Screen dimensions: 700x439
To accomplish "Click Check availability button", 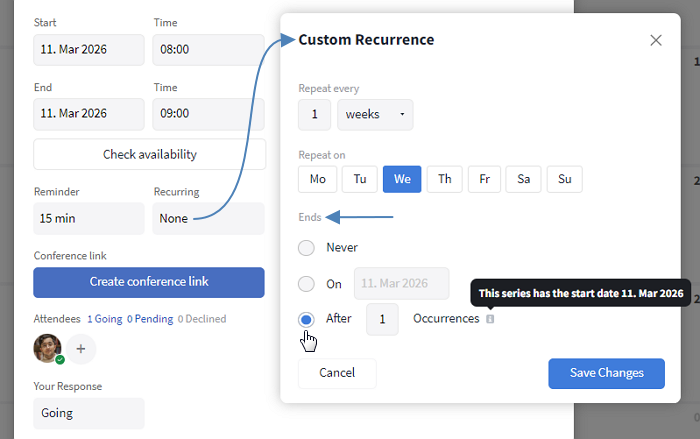I will pyautogui.click(x=149, y=155).
